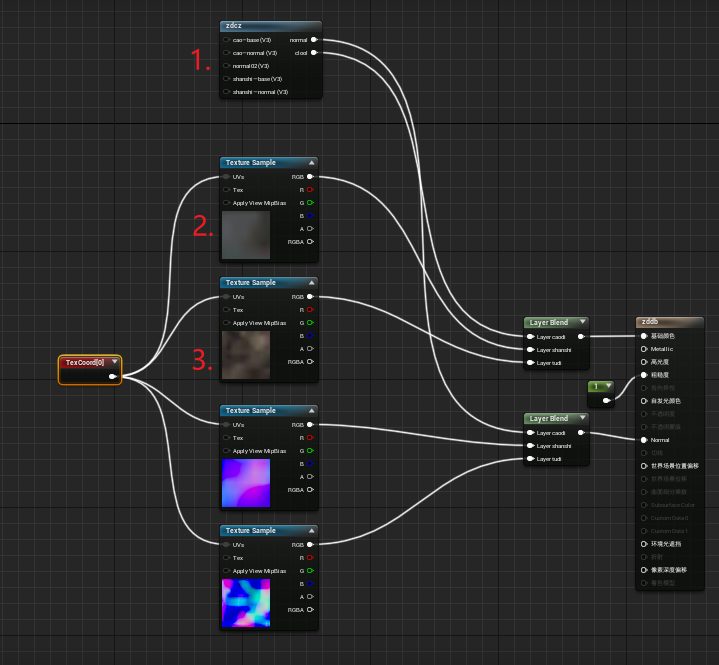Click the purple normal map thumbnail preview

tap(246, 483)
